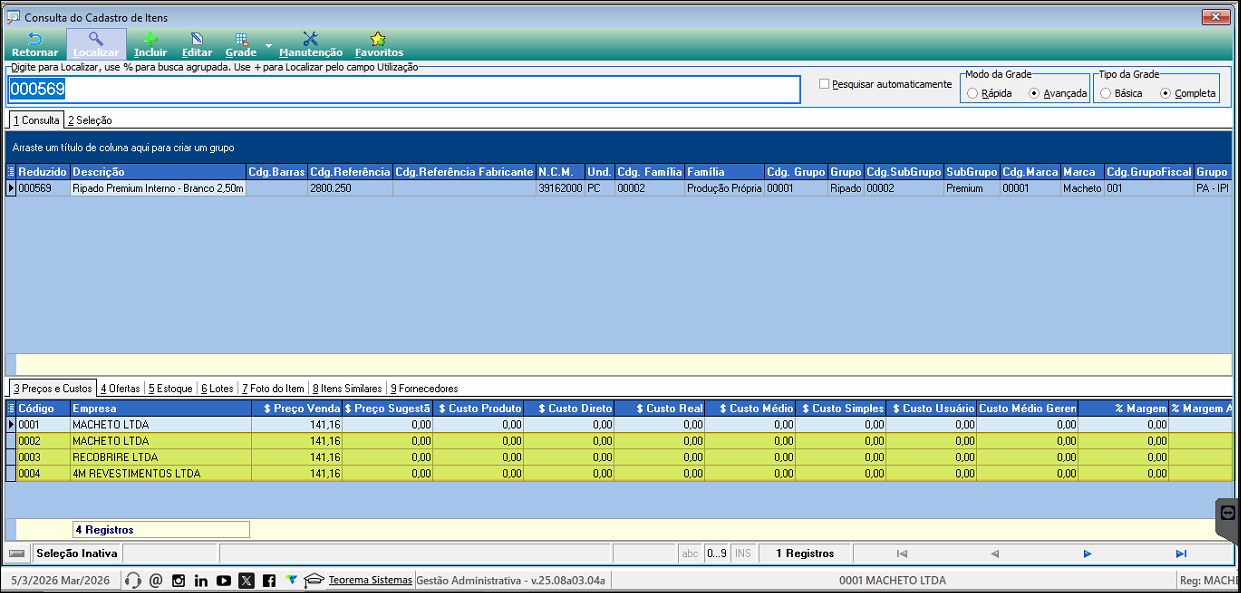This screenshot has height=593, width=1241.
Task: Go to next record arrow
Action: pos(1087,553)
